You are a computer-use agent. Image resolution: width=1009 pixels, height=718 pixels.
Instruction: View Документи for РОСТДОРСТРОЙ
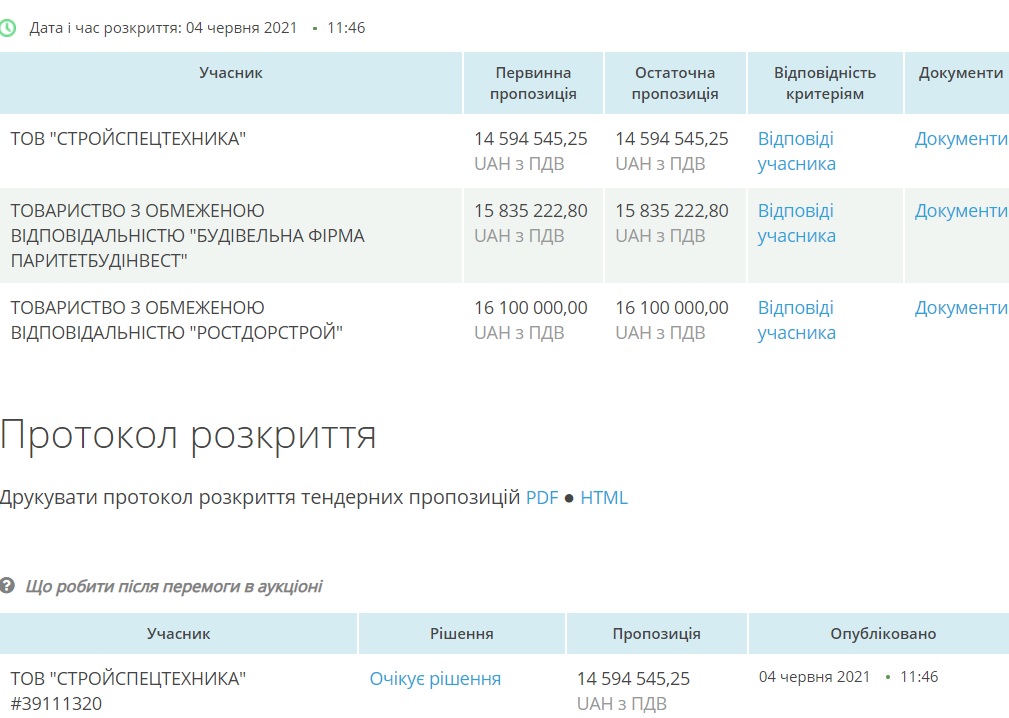click(x=960, y=308)
